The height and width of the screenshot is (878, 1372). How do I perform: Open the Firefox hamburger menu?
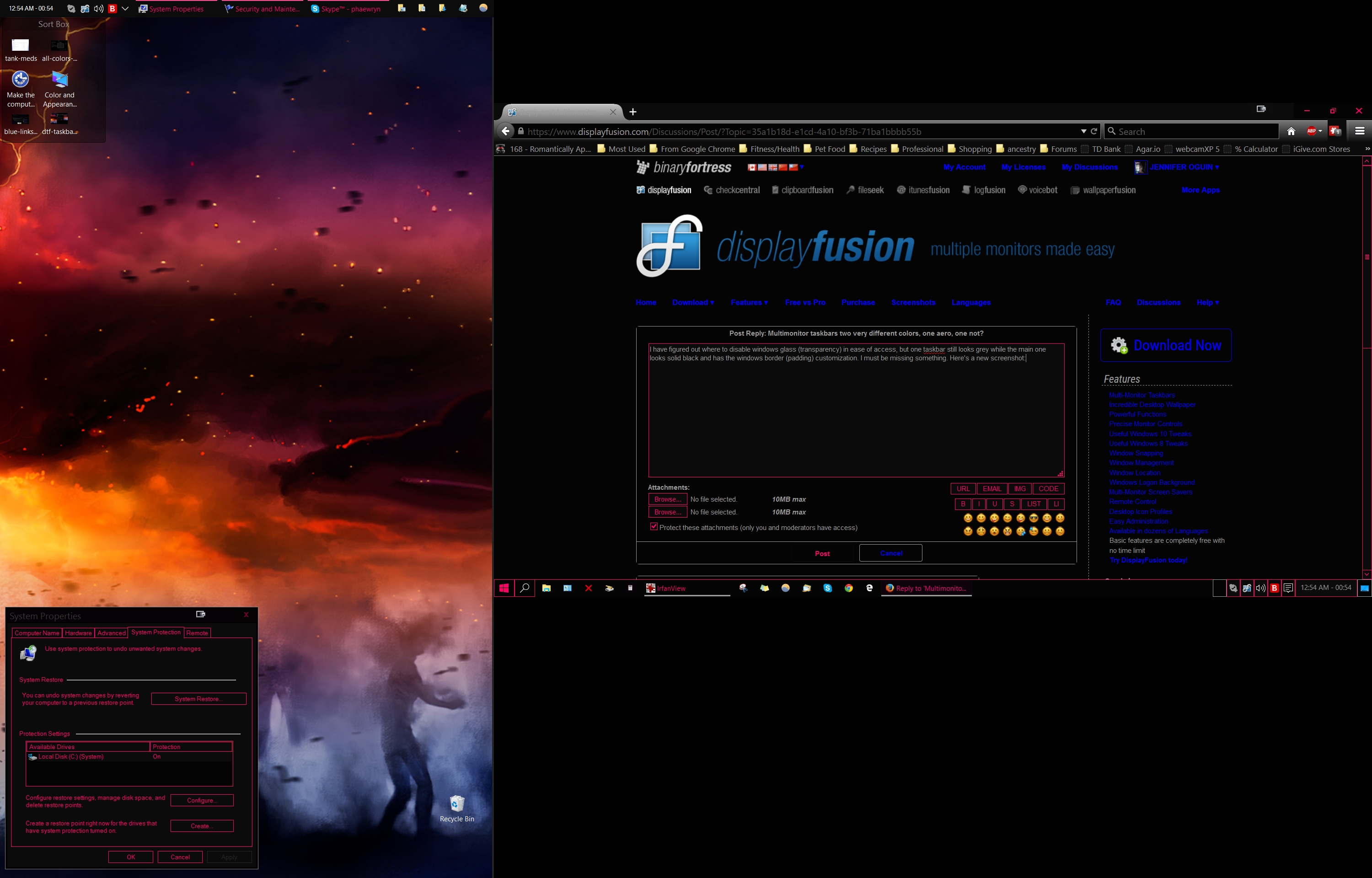[1360, 132]
